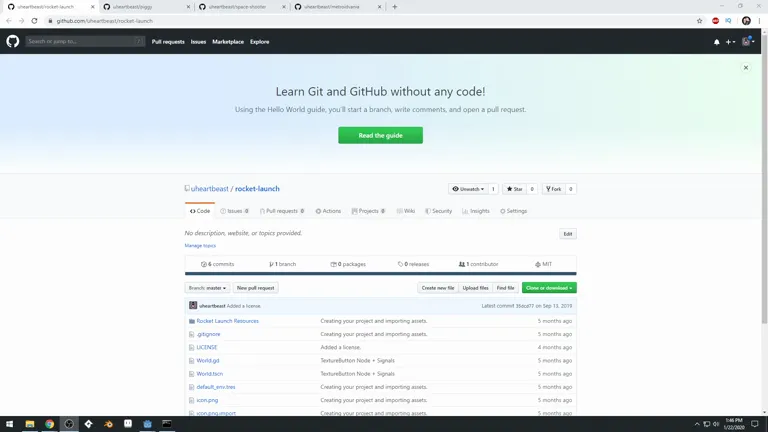The image size is (768, 432).
Task: Dismiss the Learn Git banner with X
Action: click(x=746, y=68)
